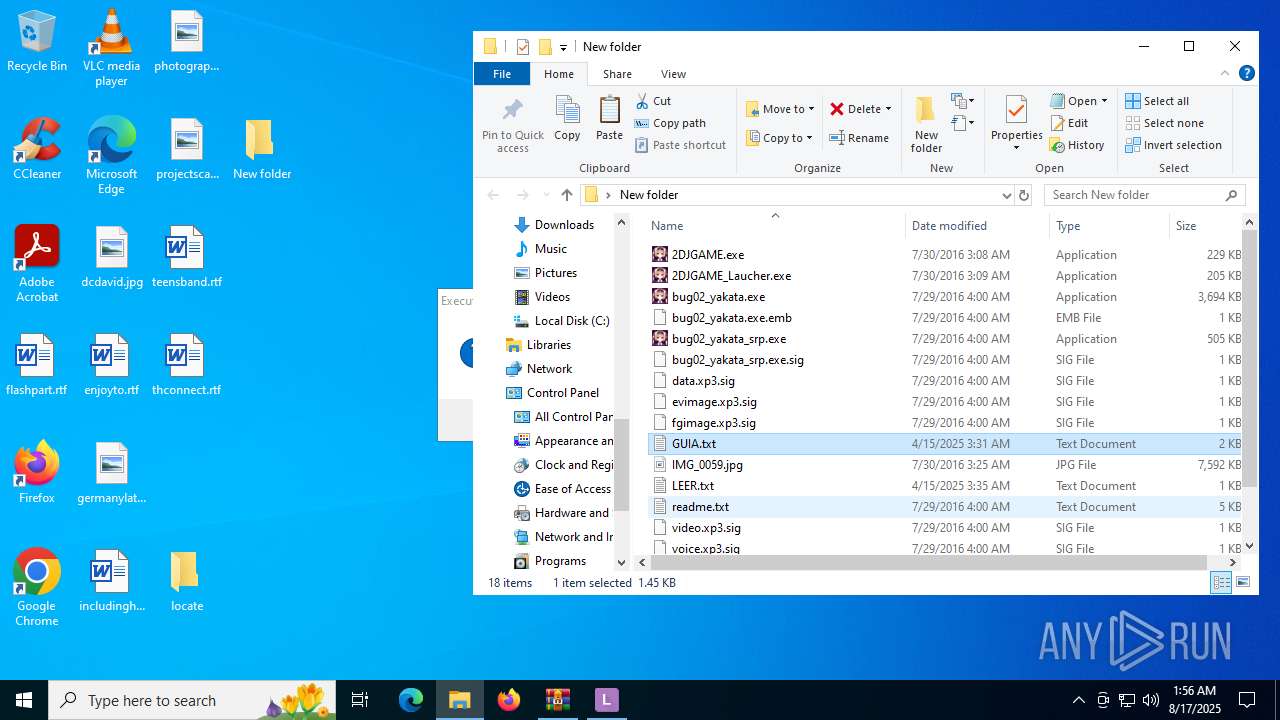
Task: Switch to the Share ribbon tab
Action: point(617,74)
